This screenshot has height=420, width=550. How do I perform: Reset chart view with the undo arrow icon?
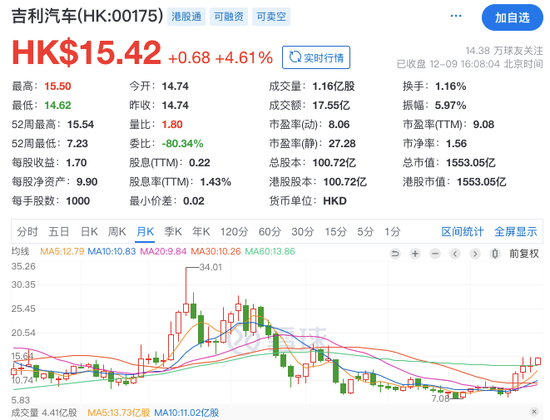[x=395, y=253]
